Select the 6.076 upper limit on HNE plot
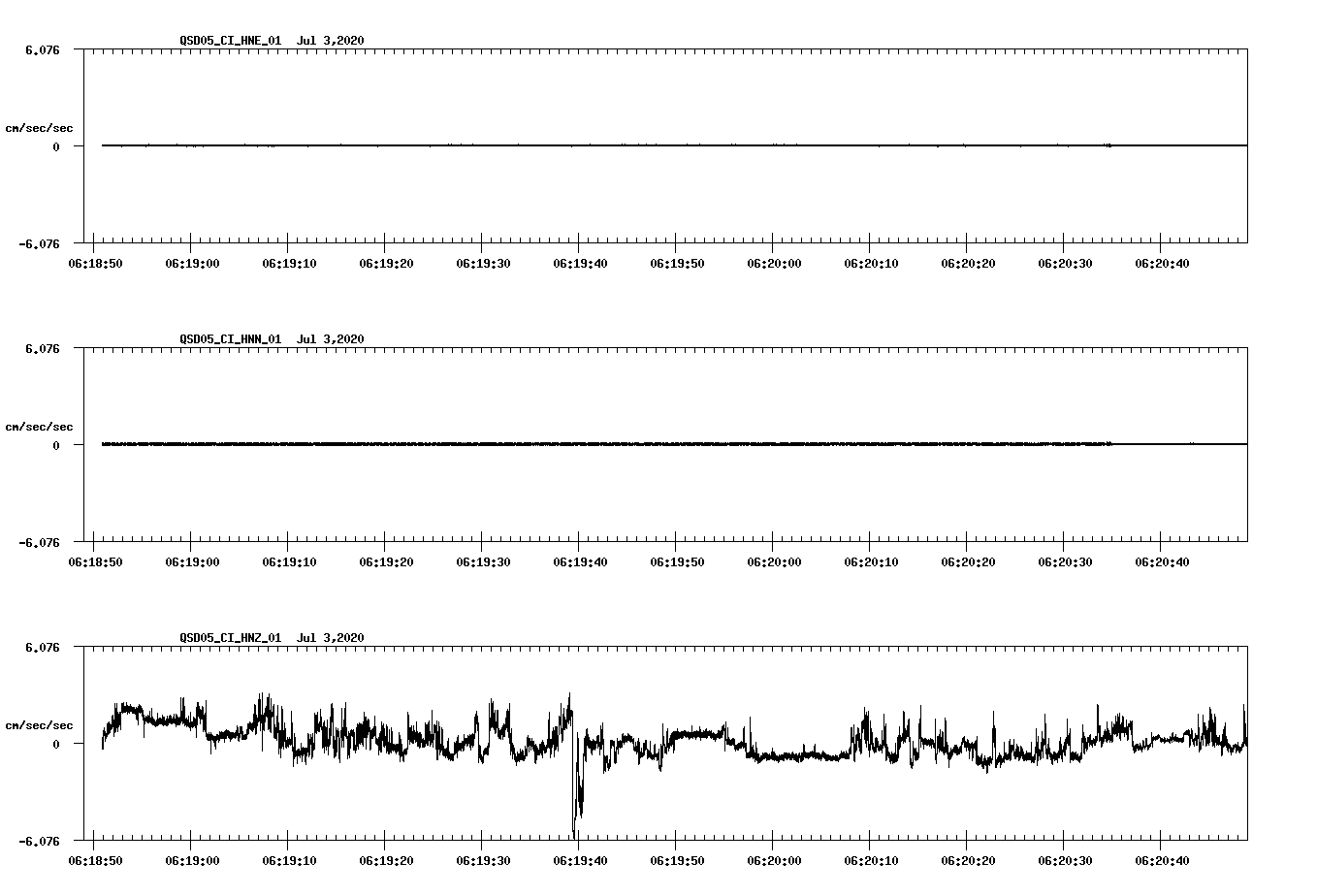The image size is (1317, 896). [x=43, y=49]
